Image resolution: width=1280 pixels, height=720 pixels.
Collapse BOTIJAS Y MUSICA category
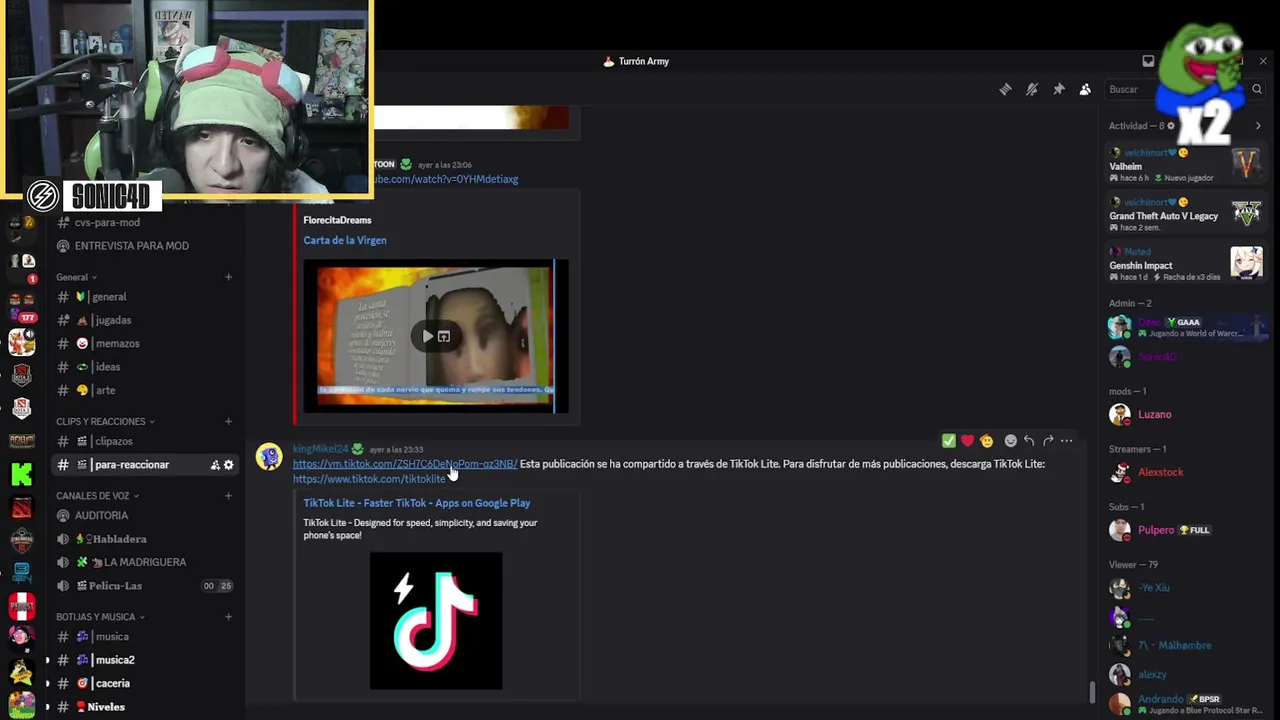(100, 617)
